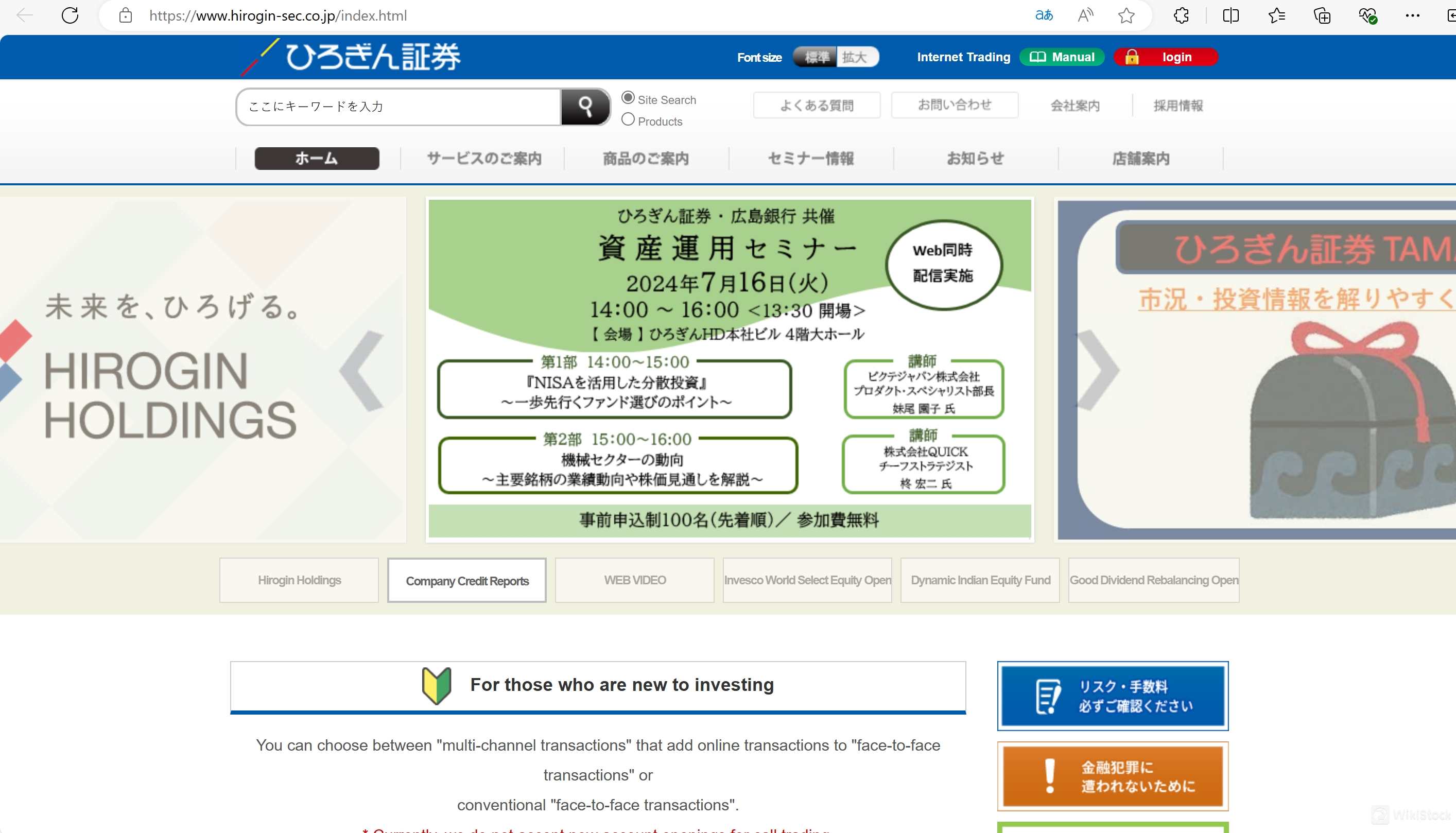1456x833 pixels.
Task: Select the Good Dividend Rebalancing Open tab
Action: click(1153, 580)
